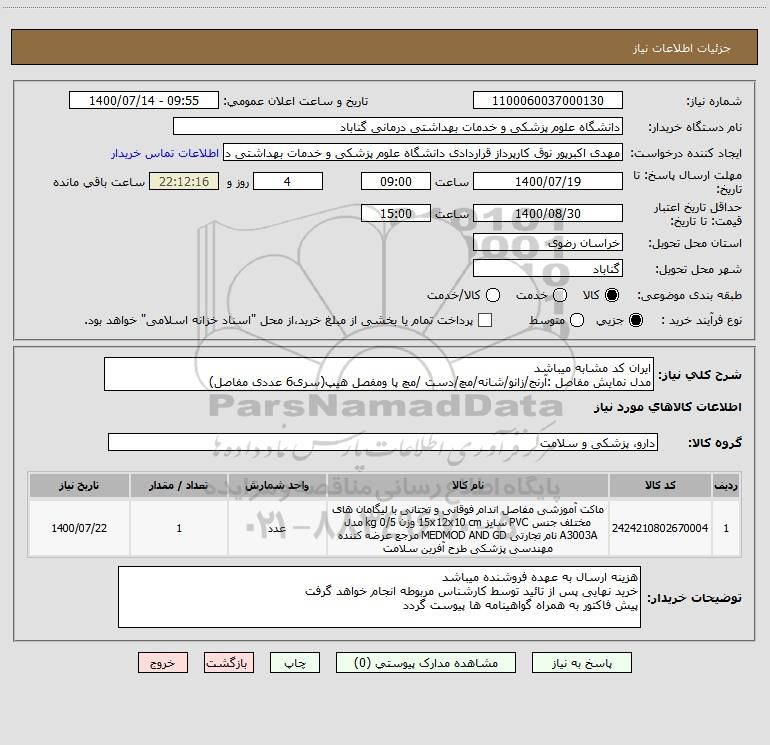Select the خدمت radio button
The height and width of the screenshot is (745, 770).
560,295
